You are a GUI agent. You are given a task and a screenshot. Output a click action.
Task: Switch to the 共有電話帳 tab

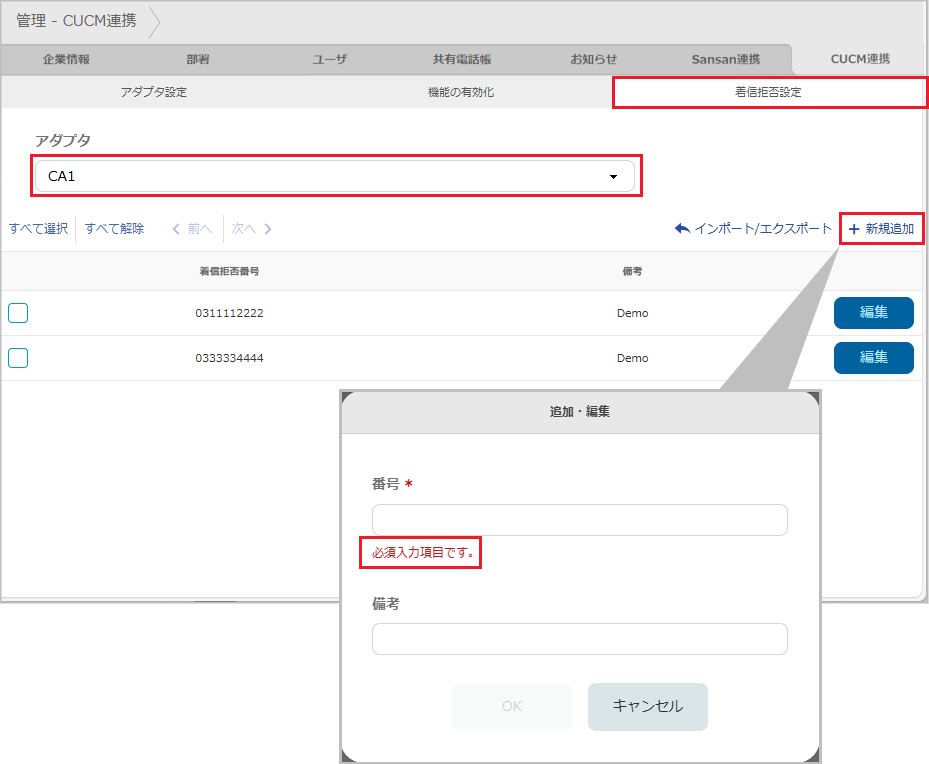461,59
